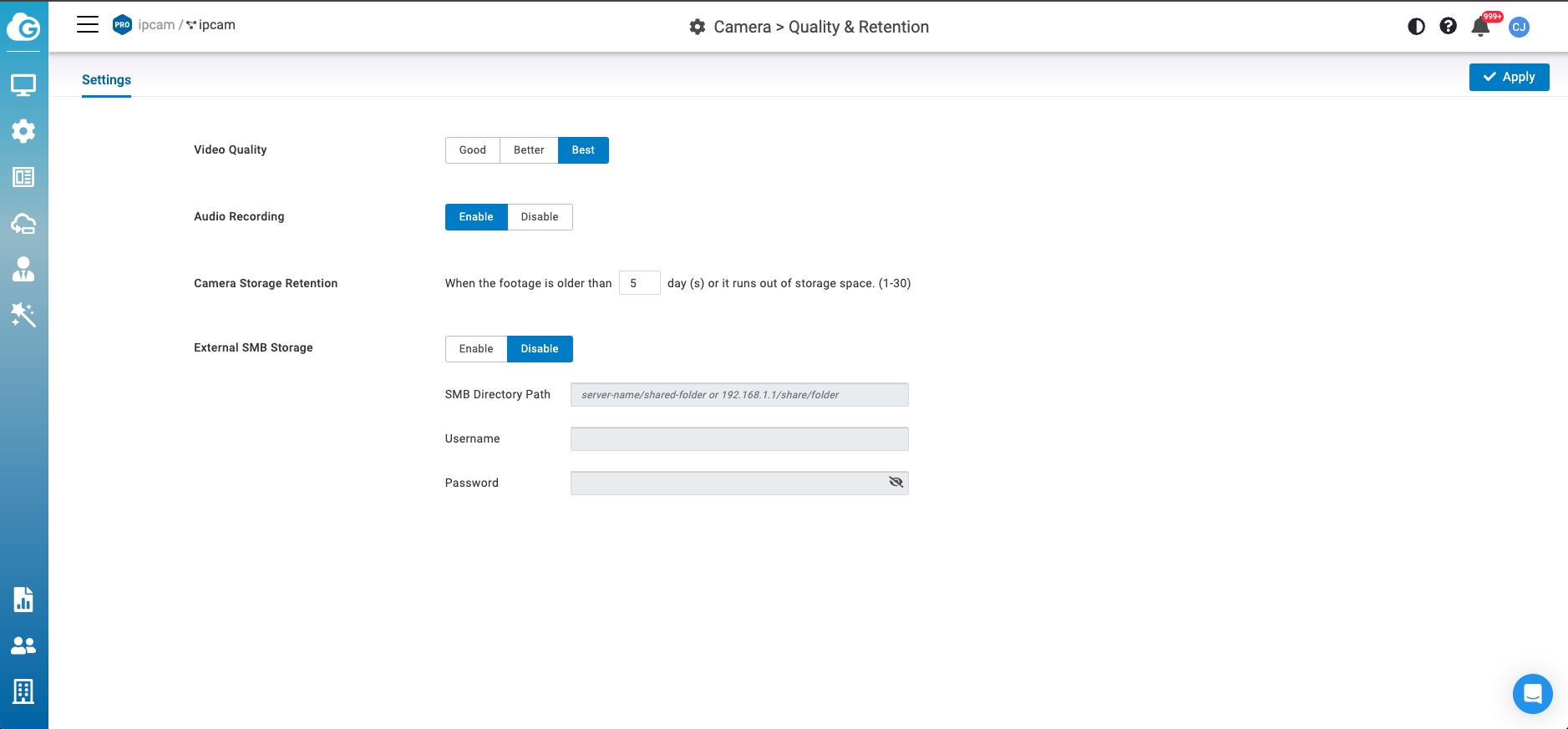Open the gear settings icon in sidebar

[23, 131]
